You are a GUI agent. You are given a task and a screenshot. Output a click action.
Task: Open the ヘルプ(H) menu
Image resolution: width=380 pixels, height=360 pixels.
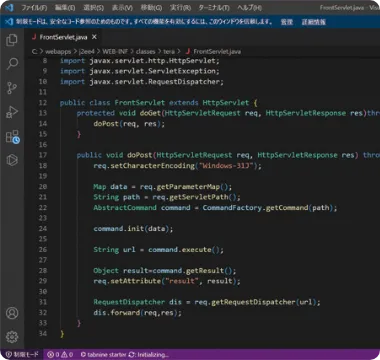point(250,7)
